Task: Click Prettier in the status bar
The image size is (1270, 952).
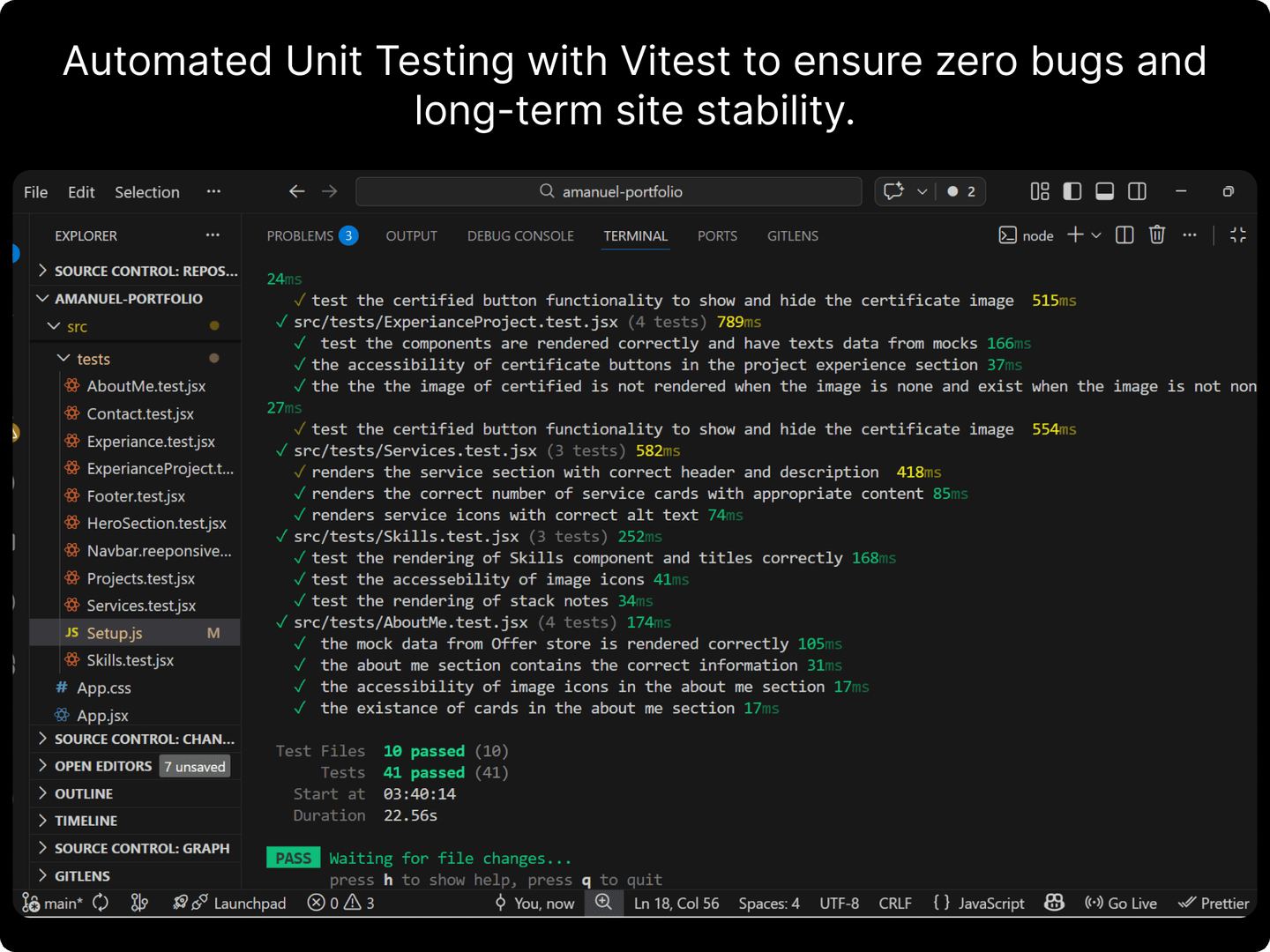Action: tap(1214, 903)
